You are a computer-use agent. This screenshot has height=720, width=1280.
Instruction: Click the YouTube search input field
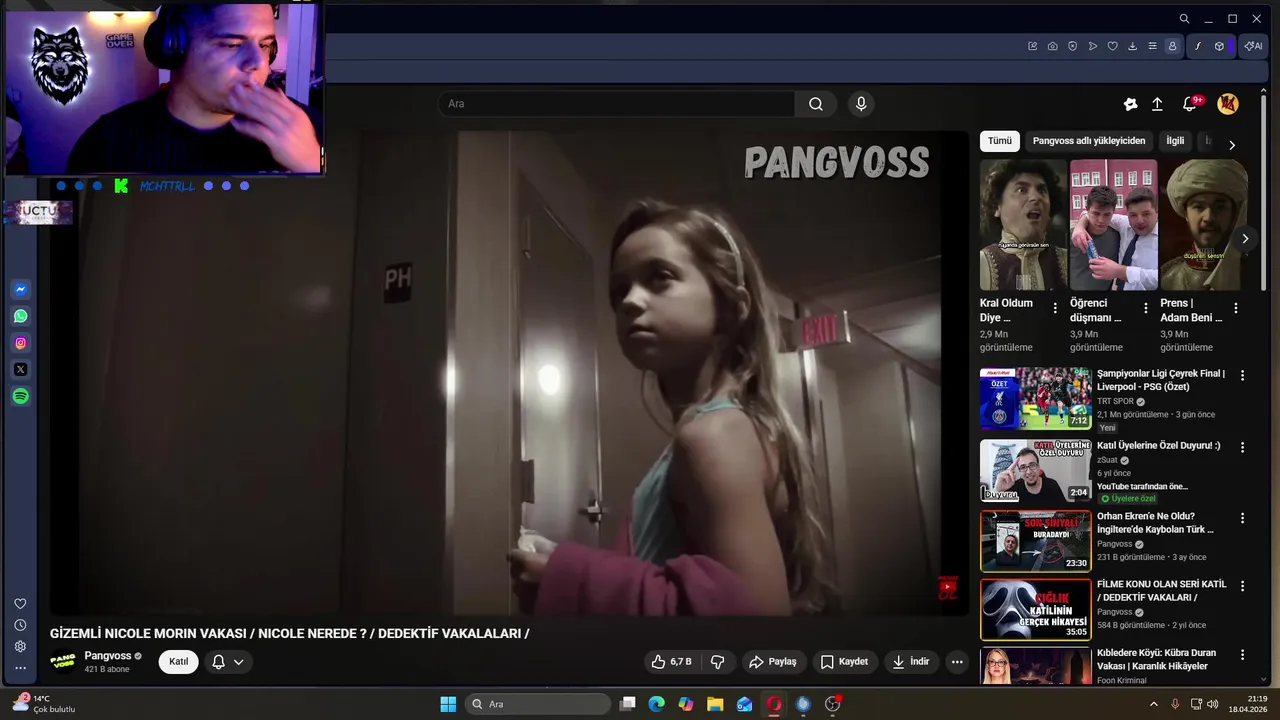616,104
